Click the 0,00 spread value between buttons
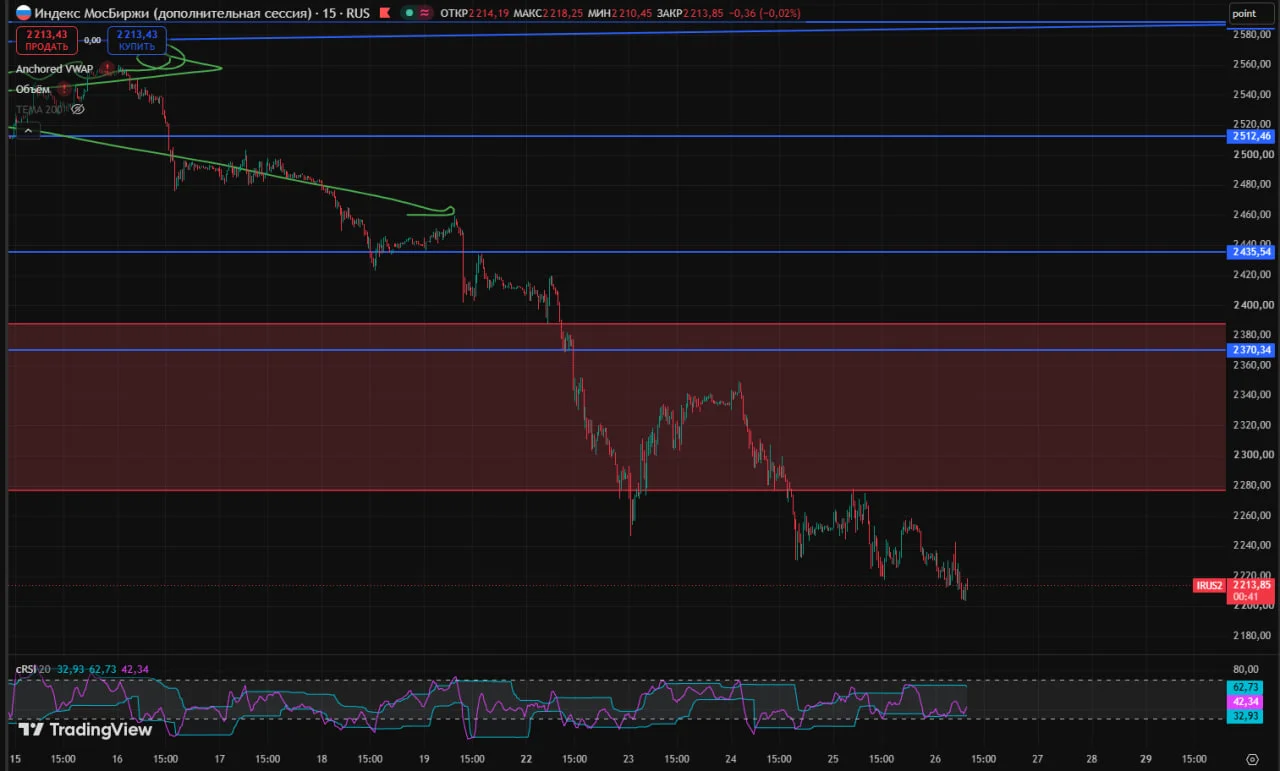The image size is (1280, 771). pyautogui.click(x=92, y=40)
